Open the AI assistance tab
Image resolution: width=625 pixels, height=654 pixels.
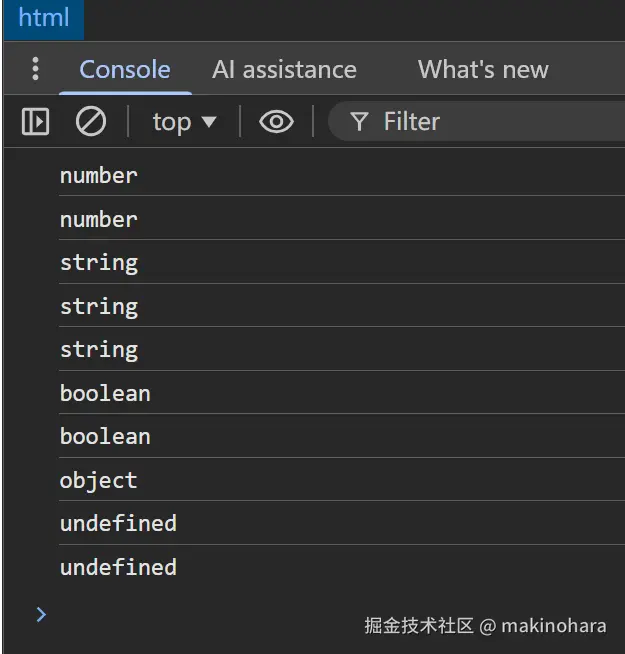(x=284, y=69)
